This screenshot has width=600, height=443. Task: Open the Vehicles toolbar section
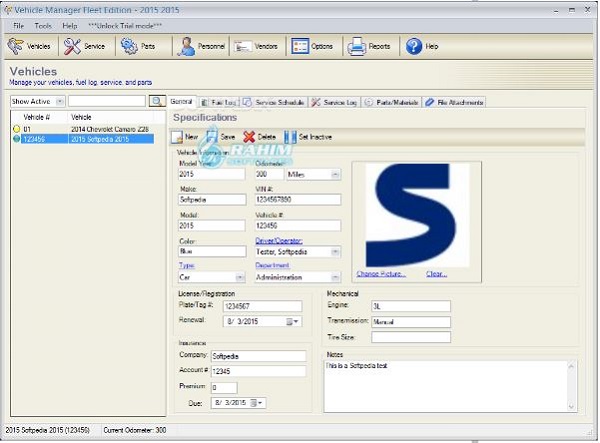point(29,46)
